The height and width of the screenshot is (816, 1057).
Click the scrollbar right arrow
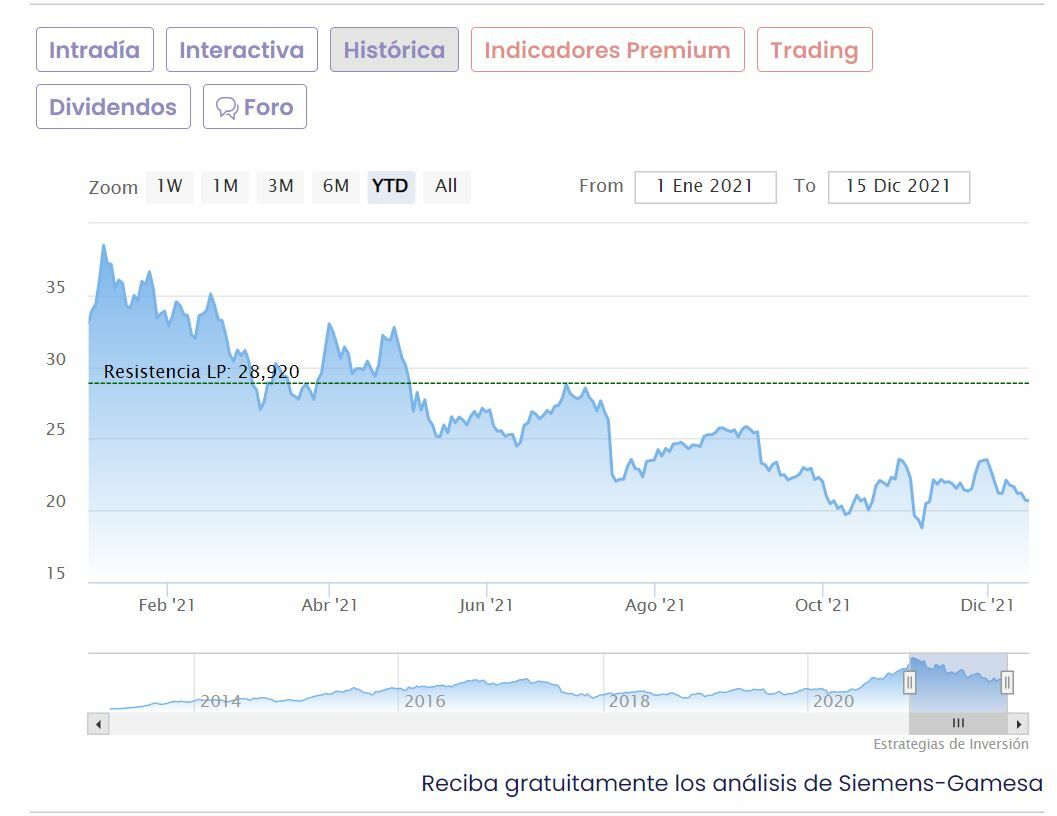pos(1019,723)
